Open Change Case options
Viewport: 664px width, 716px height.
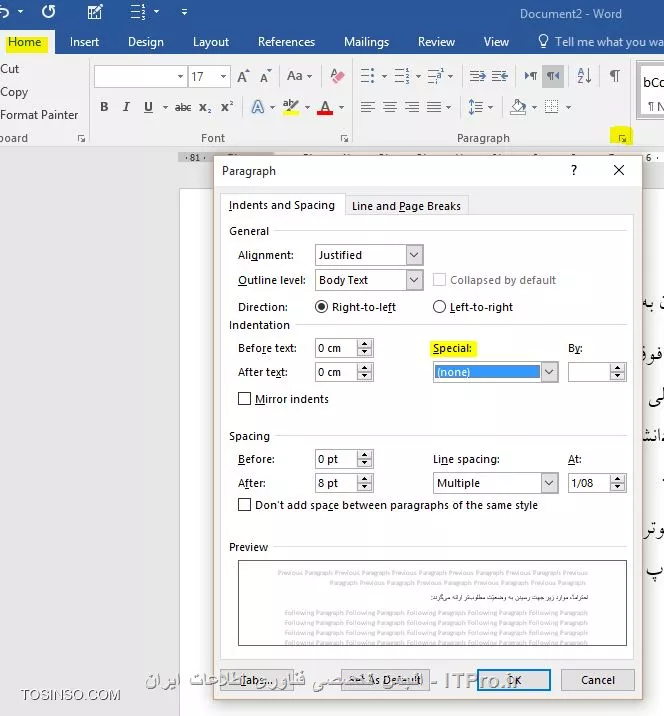pos(299,76)
